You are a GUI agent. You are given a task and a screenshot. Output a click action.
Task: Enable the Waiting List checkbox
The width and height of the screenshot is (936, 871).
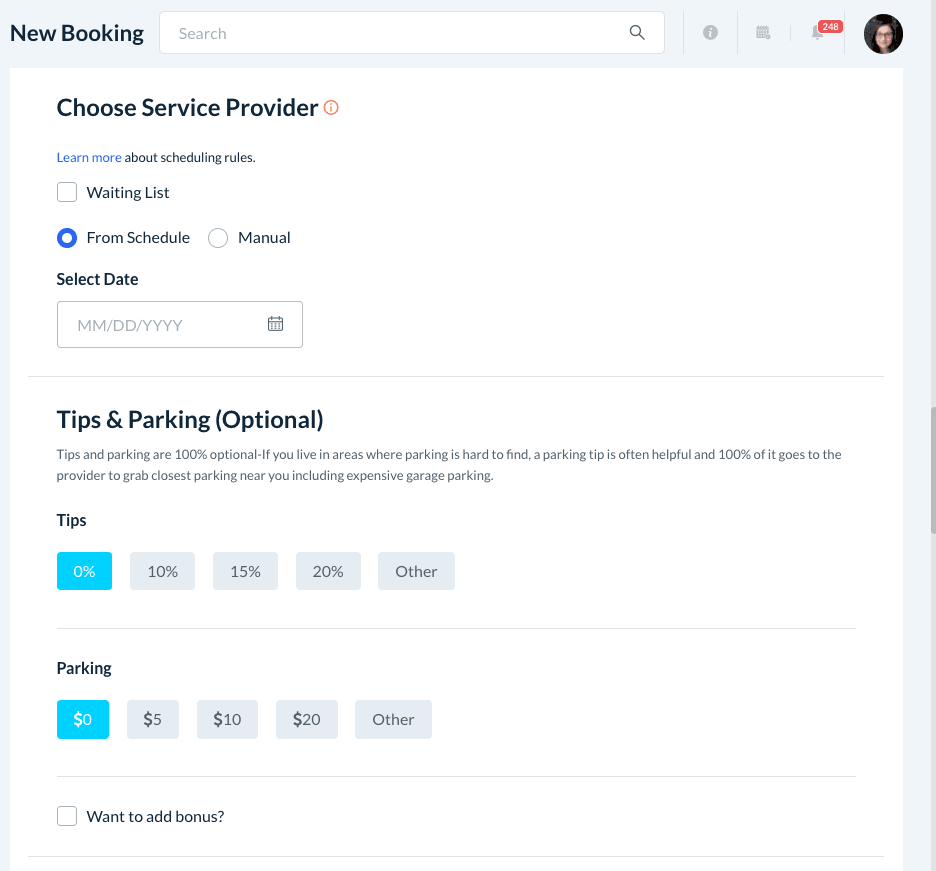point(67,192)
